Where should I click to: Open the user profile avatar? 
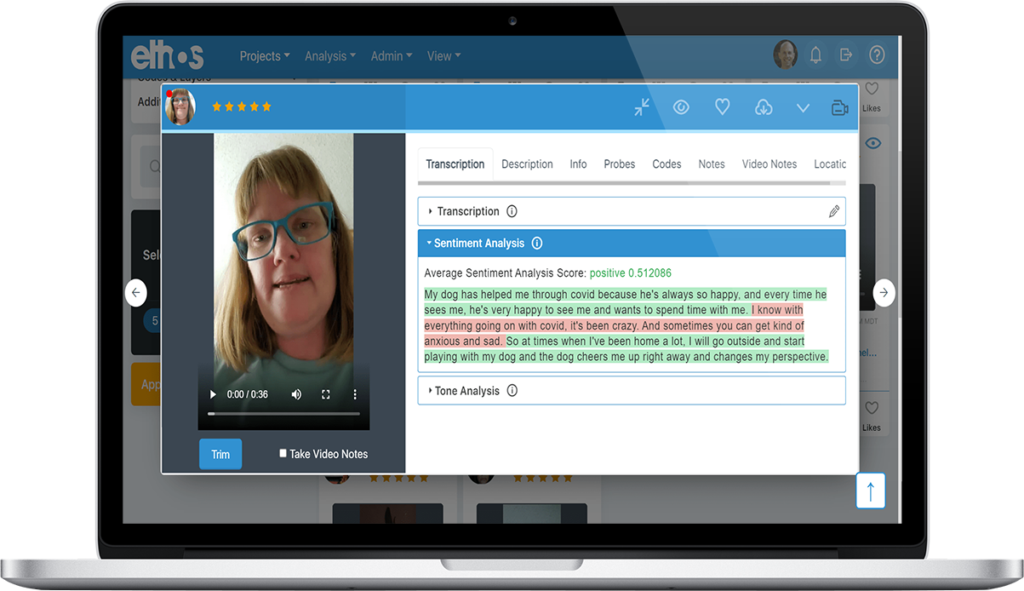pos(785,55)
